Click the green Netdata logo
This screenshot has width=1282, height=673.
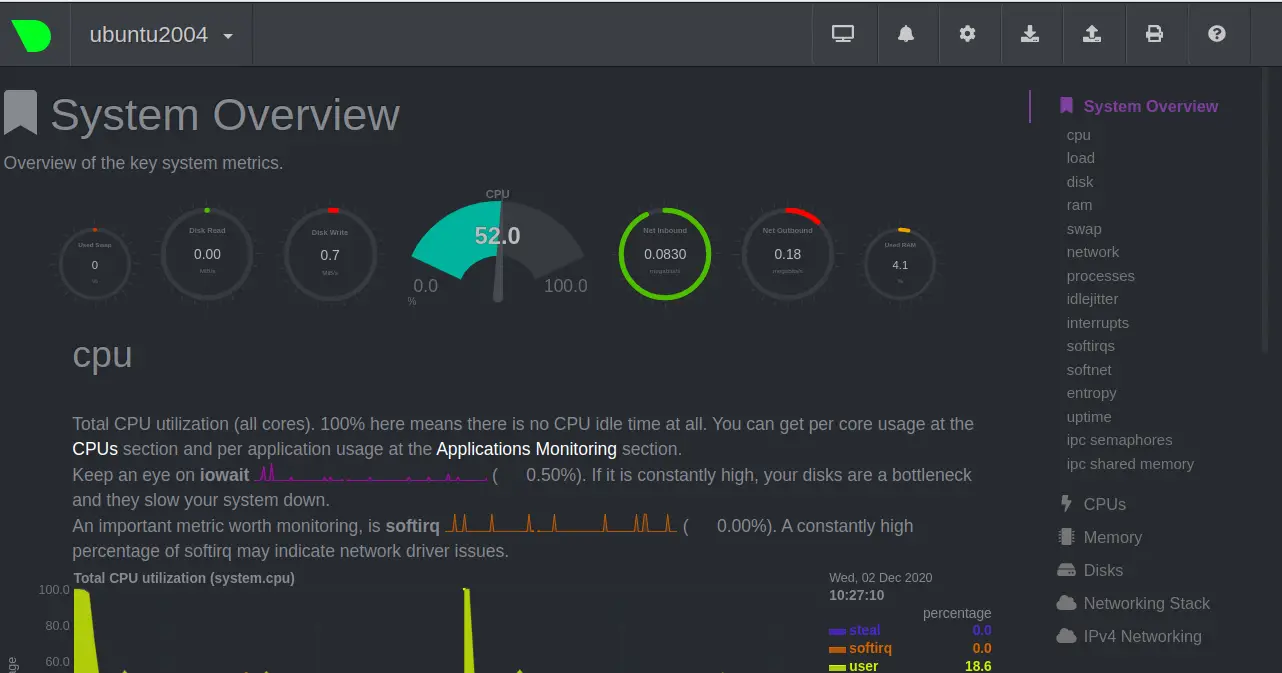pos(31,34)
